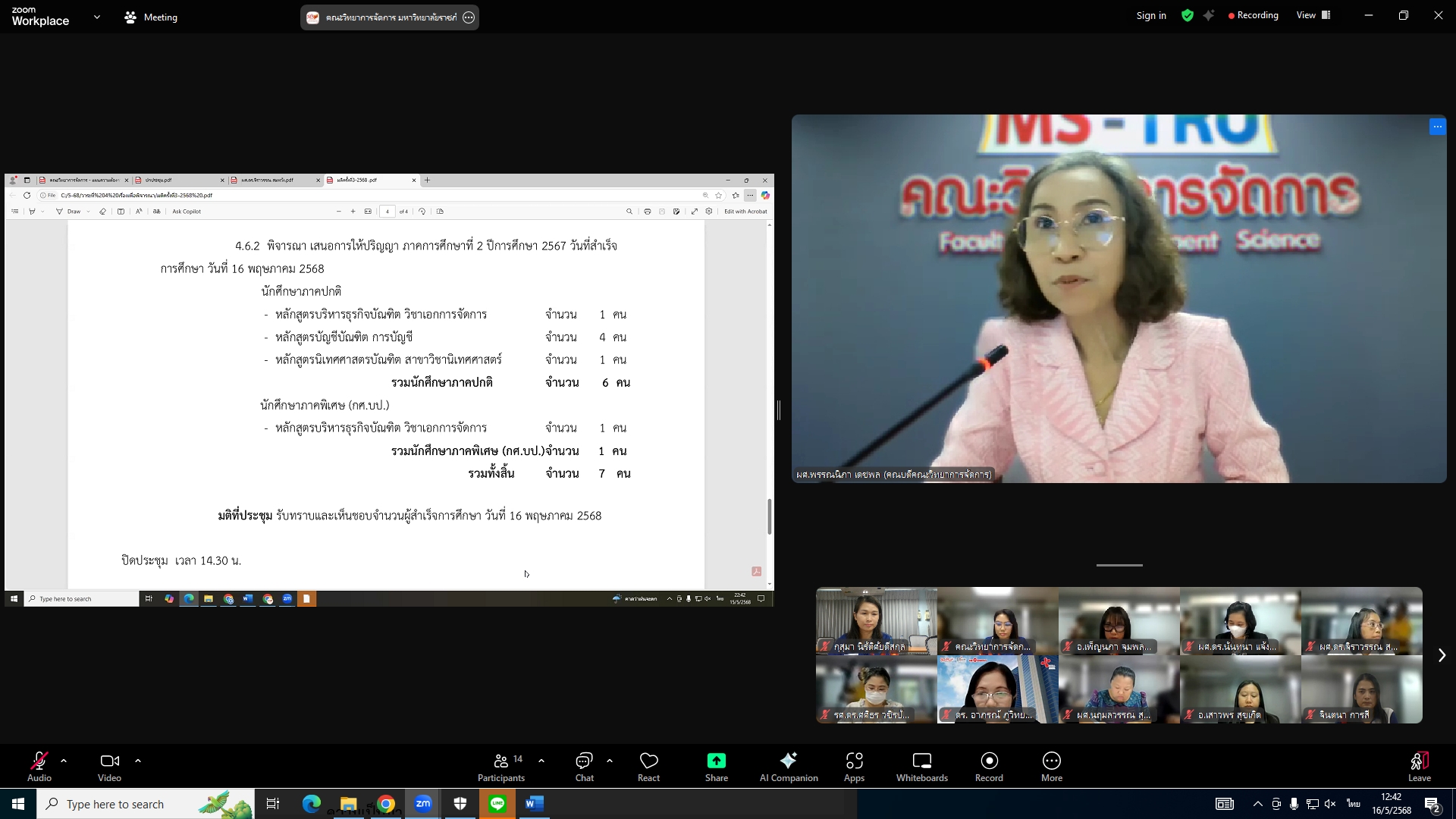Open the Apps panel
The image size is (1456, 819).
pyautogui.click(x=854, y=766)
